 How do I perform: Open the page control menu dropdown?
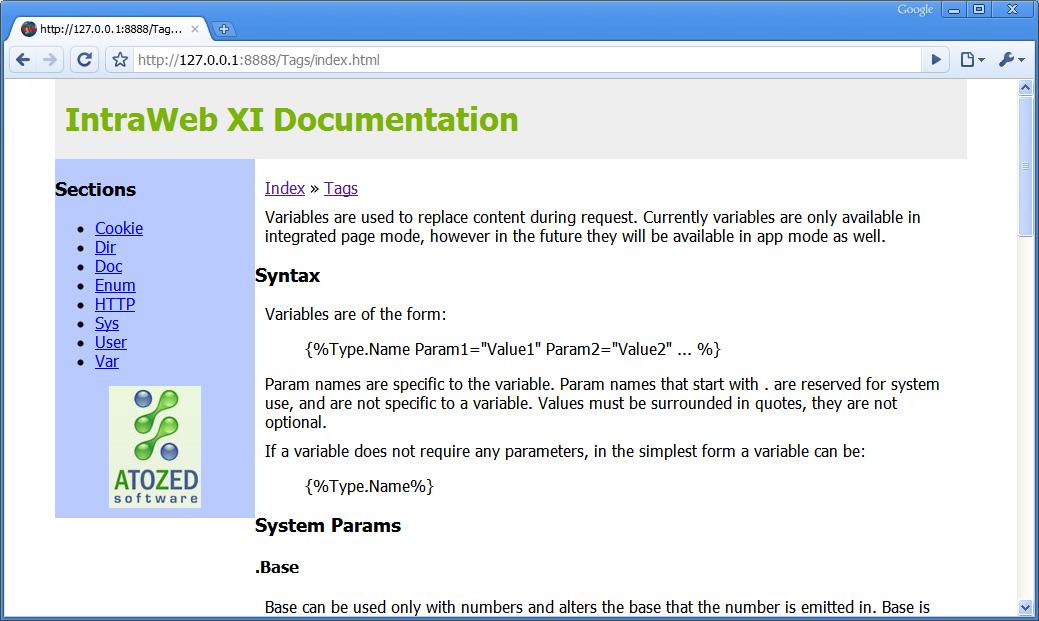[x=972, y=60]
